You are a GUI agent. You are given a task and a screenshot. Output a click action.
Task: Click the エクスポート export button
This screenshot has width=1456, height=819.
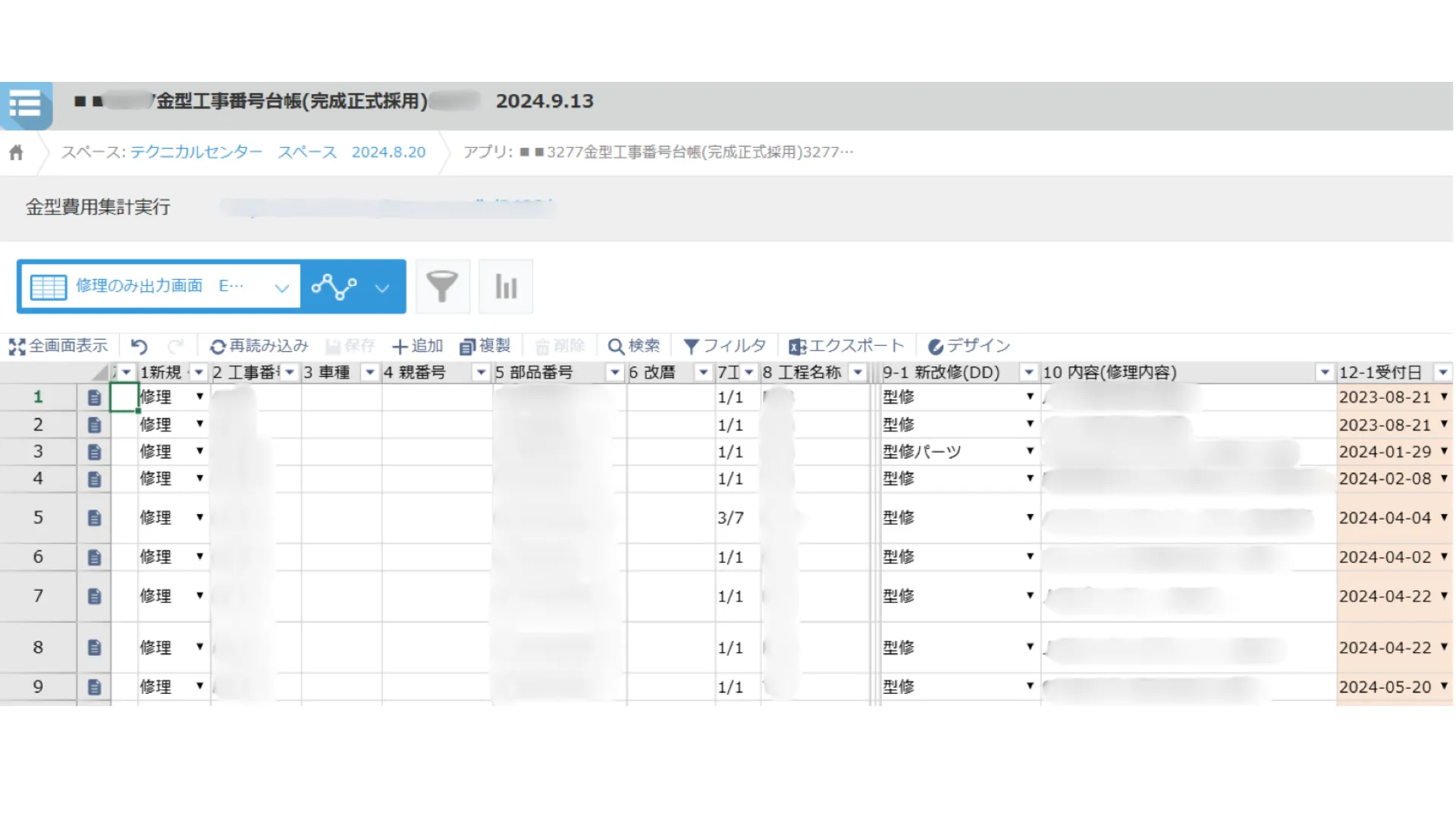click(x=846, y=347)
